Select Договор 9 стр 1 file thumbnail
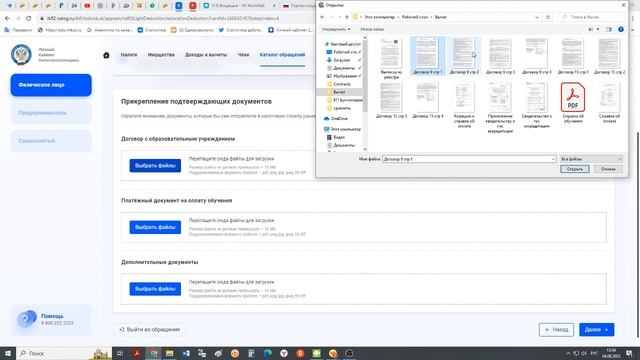The width and height of the screenshot is (640, 360). [x=427, y=56]
